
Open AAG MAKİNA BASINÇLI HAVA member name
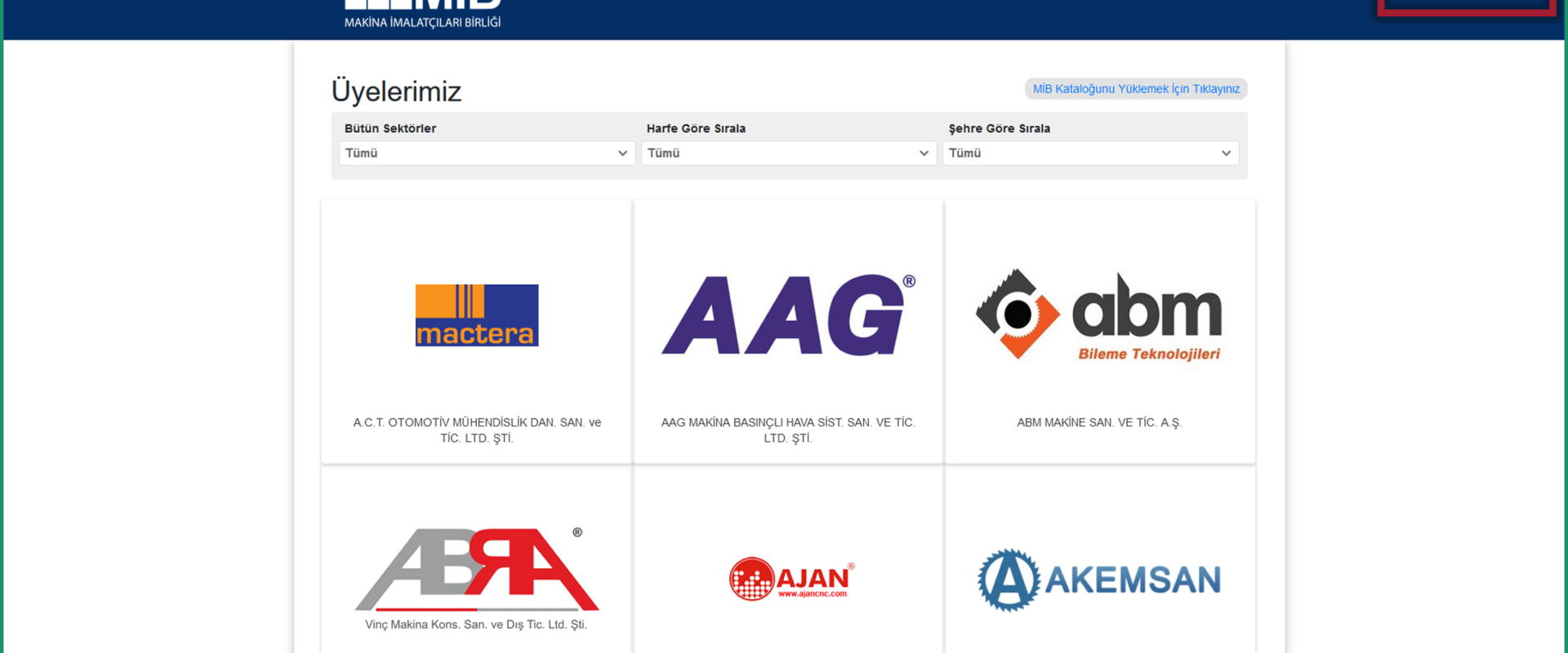coord(788,430)
